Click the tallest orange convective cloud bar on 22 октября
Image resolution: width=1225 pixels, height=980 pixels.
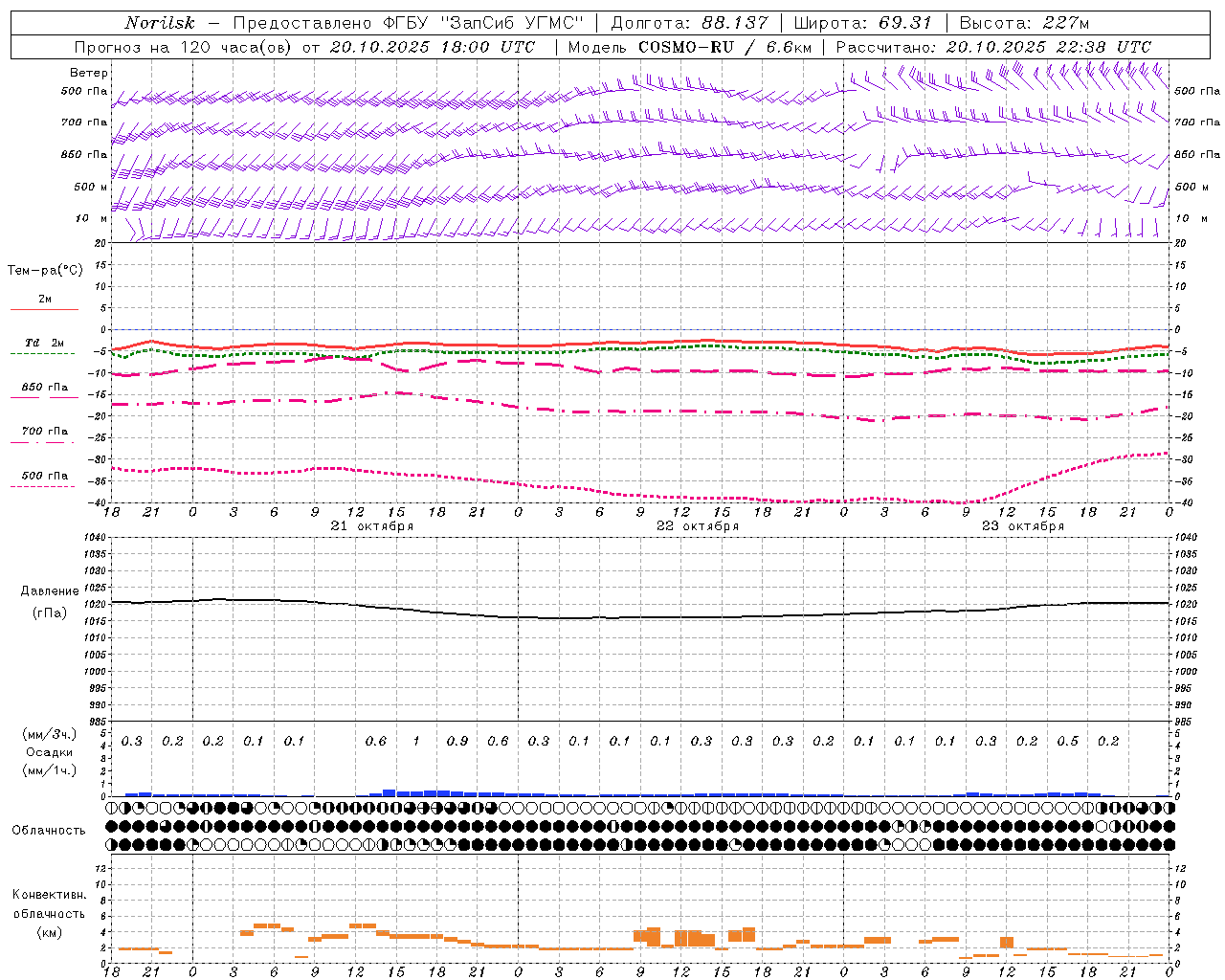pos(654,936)
